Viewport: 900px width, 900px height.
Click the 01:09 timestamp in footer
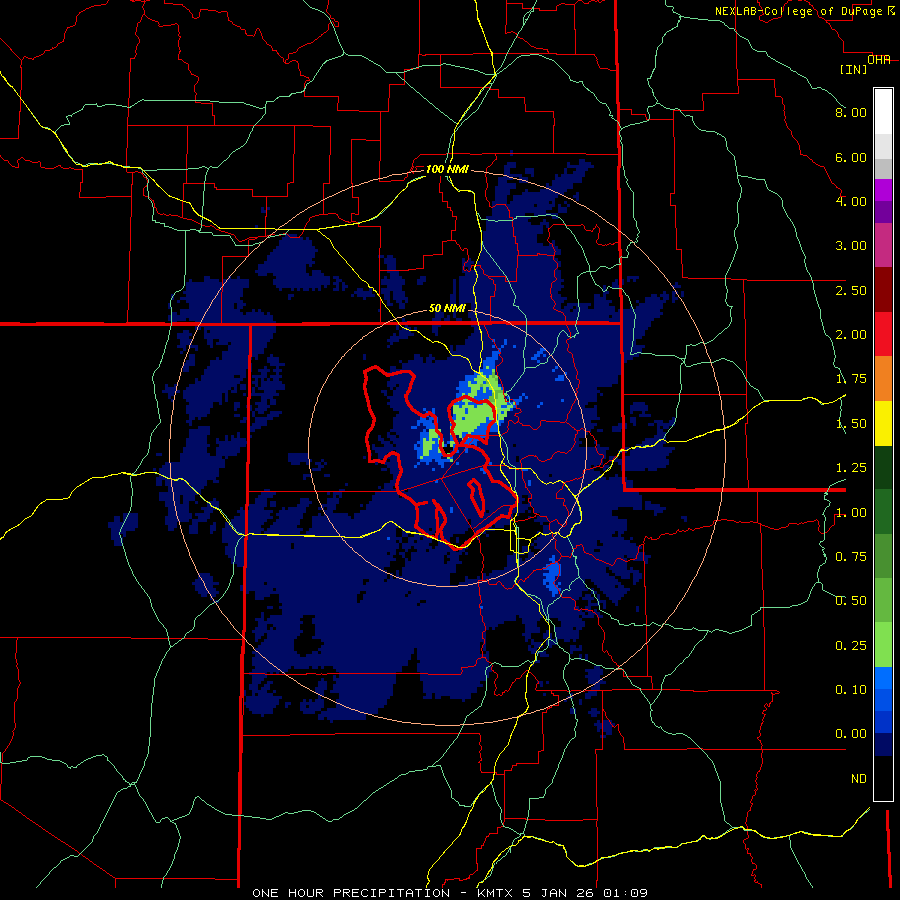pyautogui.click(x=625, y=893)
